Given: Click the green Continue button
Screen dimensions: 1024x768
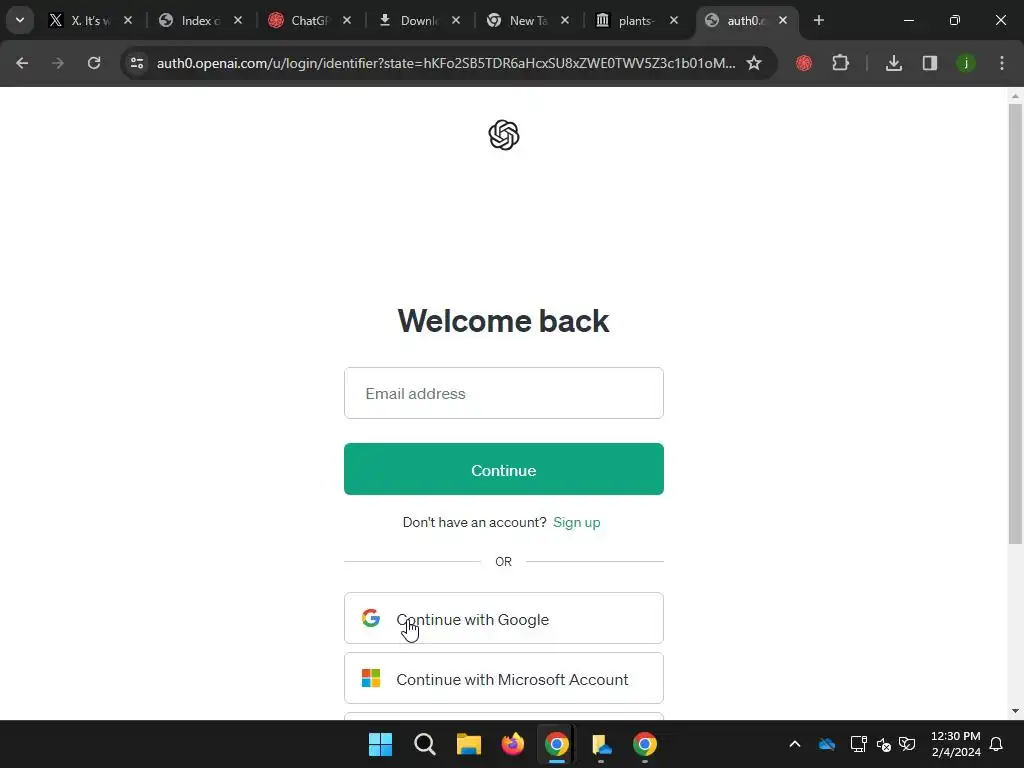Looking at the screenshot, I should 504,469.
